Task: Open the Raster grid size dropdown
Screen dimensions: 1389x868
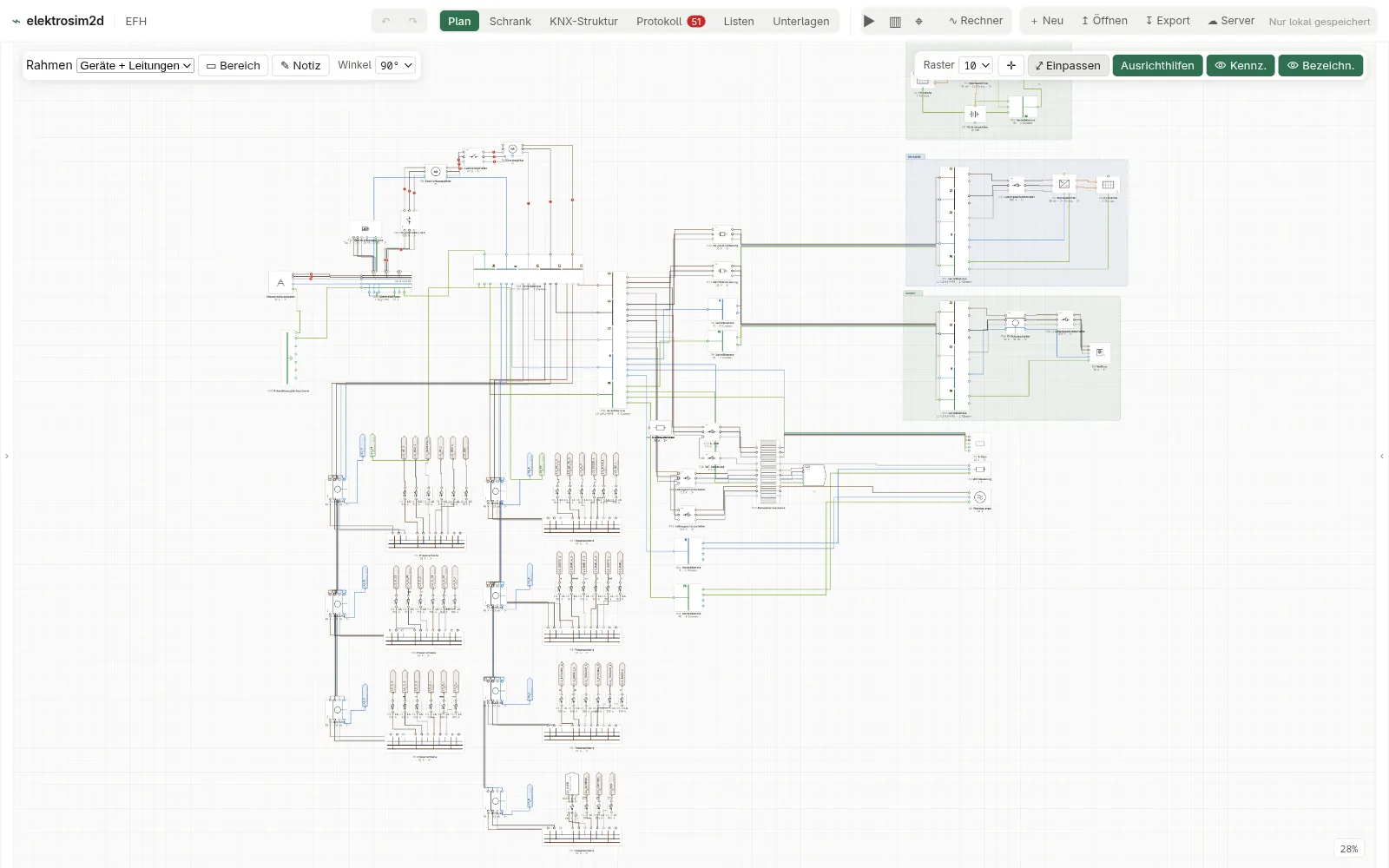Action: 976,65
